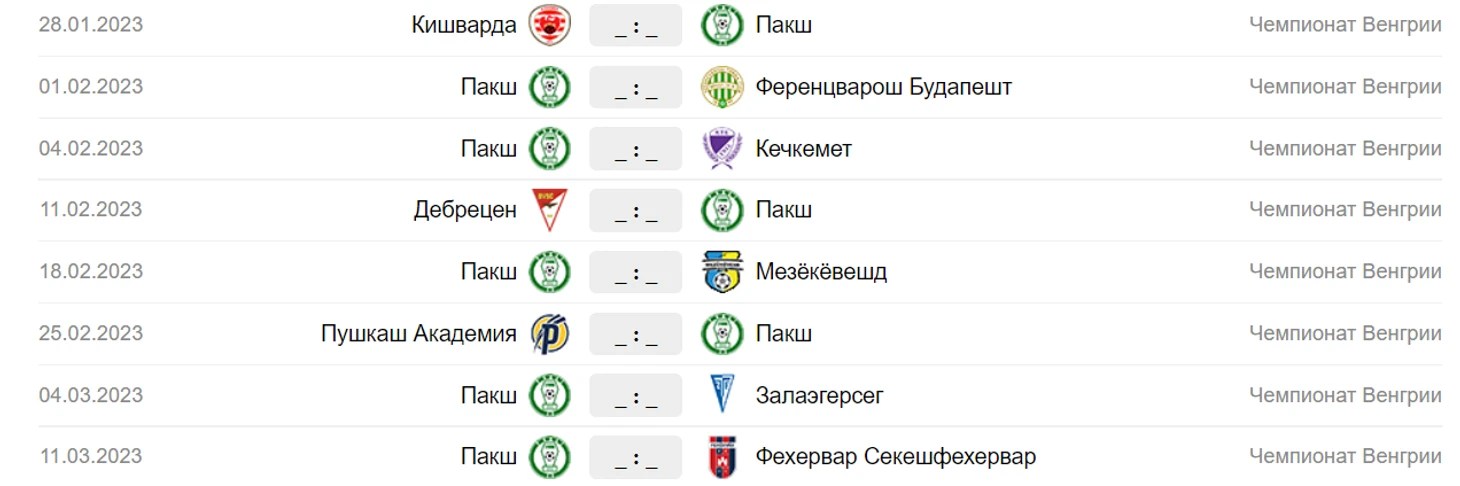Click the Zalaegerszeg club crest
Image resolution: width=1460 pixels, height=486 pixels.
click(721, 395)
